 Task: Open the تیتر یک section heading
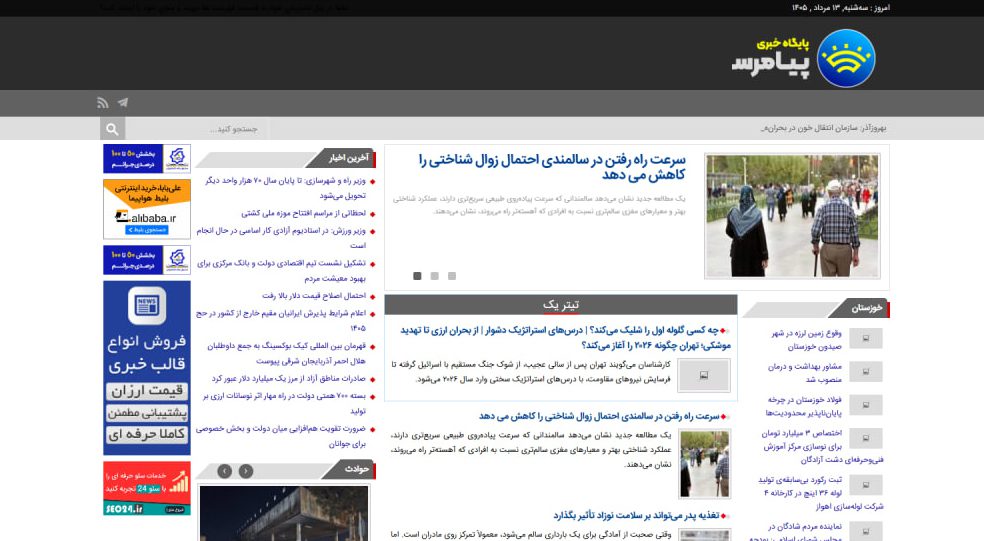pyautogui.click(x=561, y=305)
